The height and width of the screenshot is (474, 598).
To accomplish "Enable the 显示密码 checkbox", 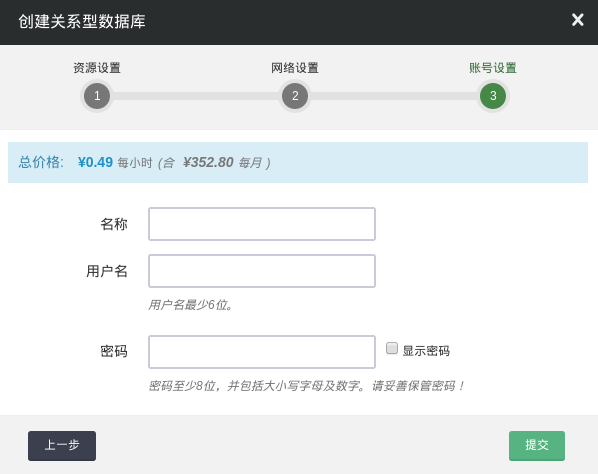I will [x=392, y=348].
